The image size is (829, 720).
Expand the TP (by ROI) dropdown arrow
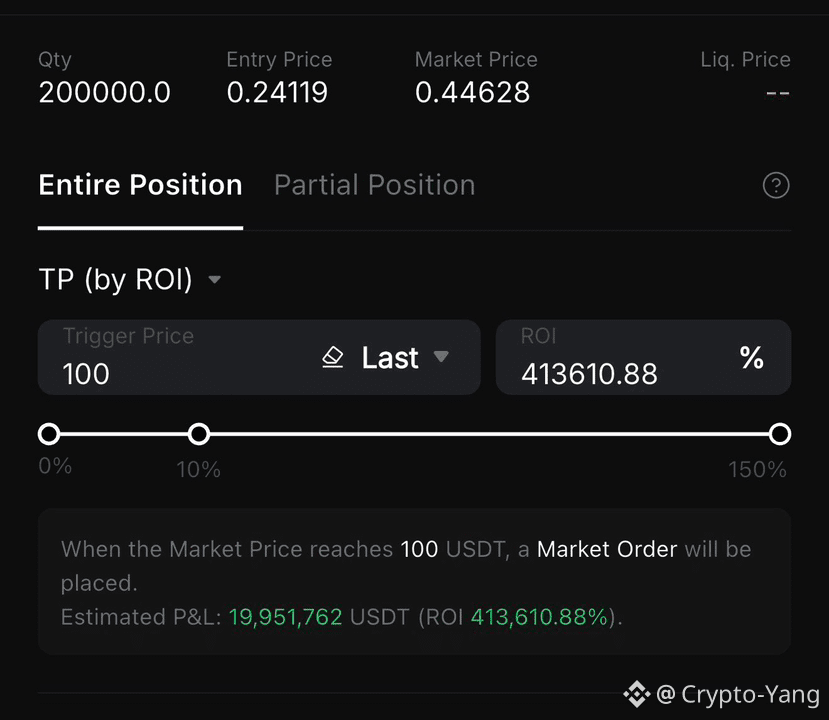coord(214,279)
